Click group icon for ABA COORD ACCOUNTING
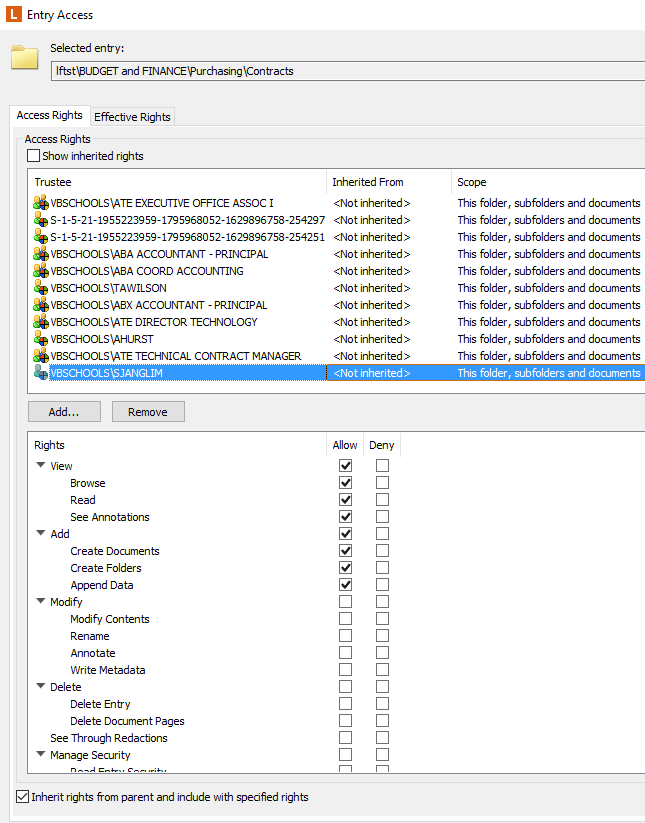This screenshot has width=645, height=823. click(41, 271)
